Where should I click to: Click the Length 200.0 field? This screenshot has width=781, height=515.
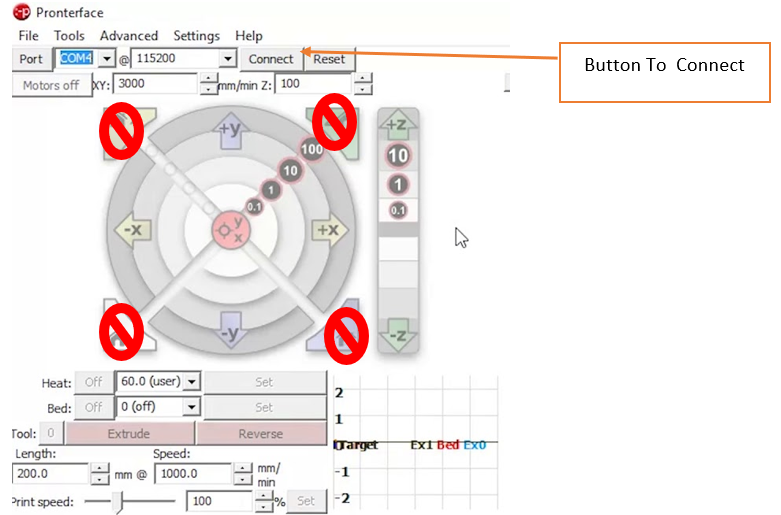click(51, 474)
